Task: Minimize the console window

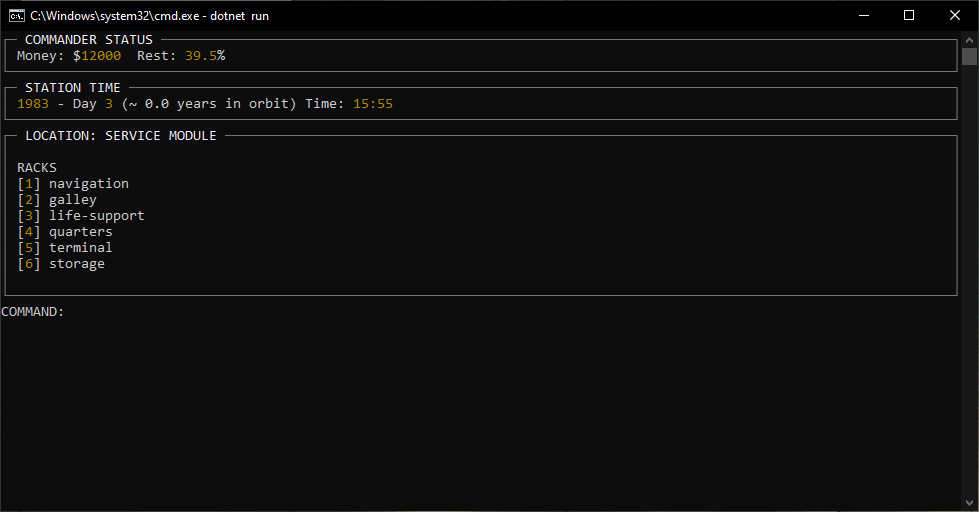Action: 862,16
